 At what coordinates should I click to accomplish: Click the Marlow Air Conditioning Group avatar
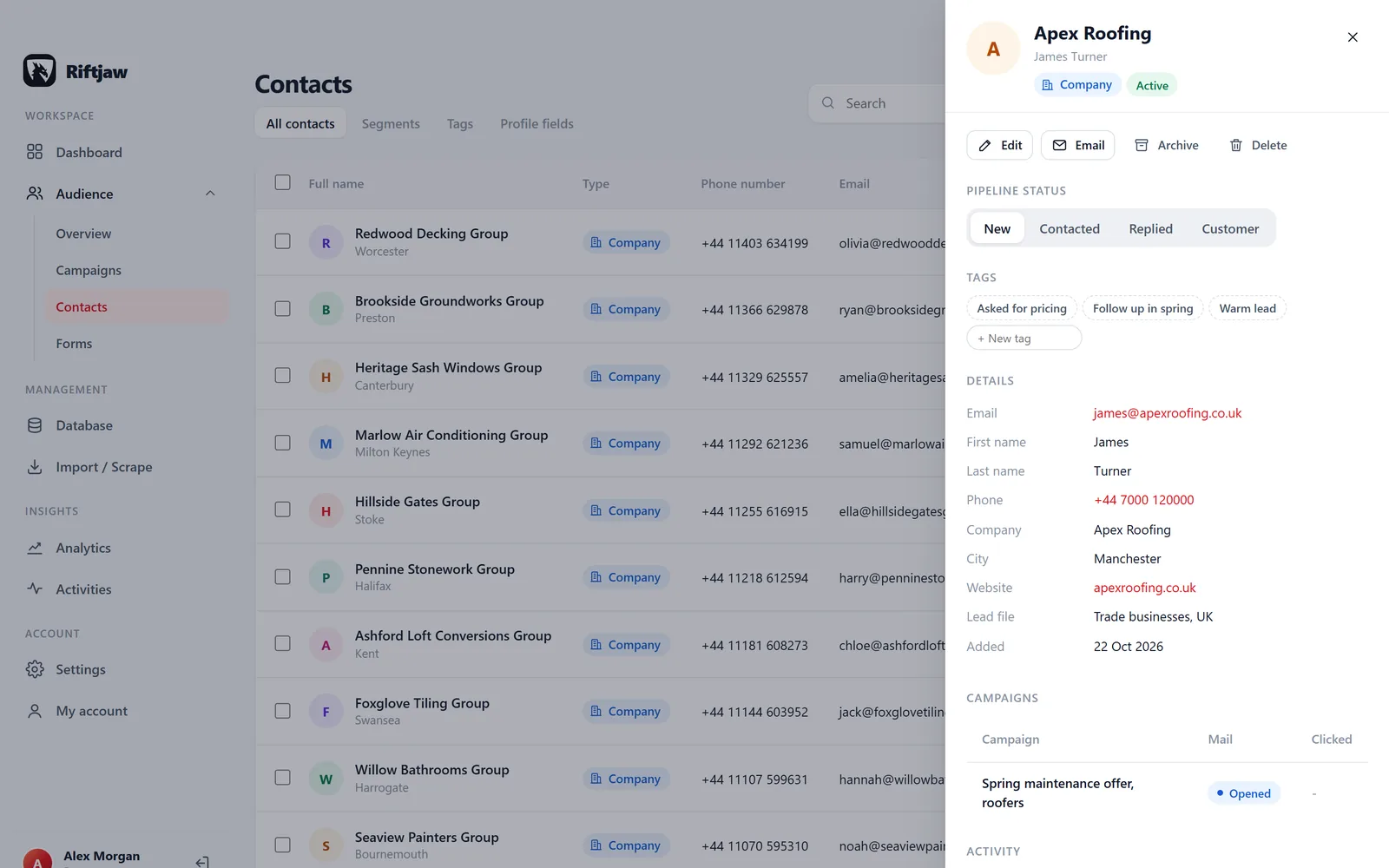326,443
